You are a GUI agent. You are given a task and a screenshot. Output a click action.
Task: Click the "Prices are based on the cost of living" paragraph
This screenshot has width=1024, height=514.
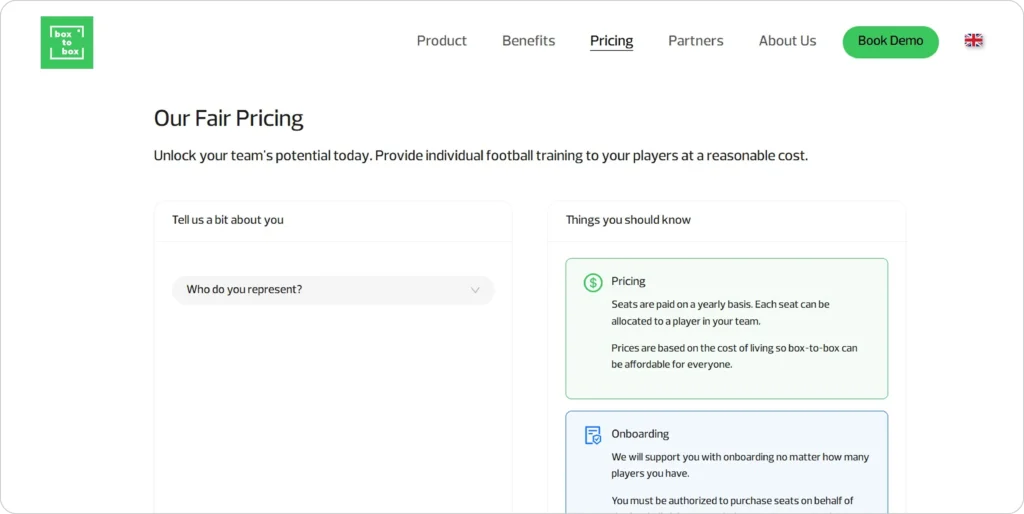[x=734, y=356]
